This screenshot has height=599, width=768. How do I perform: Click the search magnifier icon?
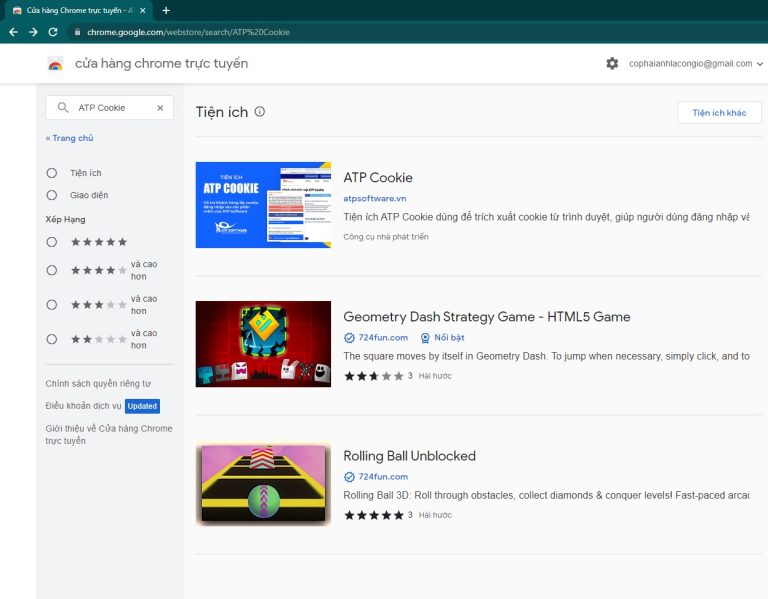tap(63, 108)
